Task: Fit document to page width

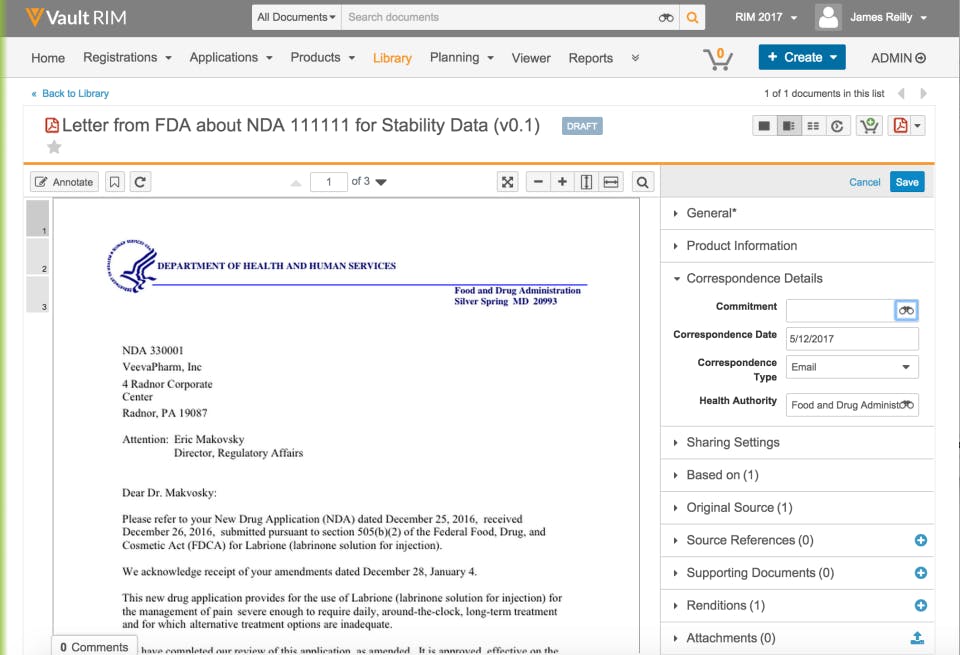Action: click(610, 182)
